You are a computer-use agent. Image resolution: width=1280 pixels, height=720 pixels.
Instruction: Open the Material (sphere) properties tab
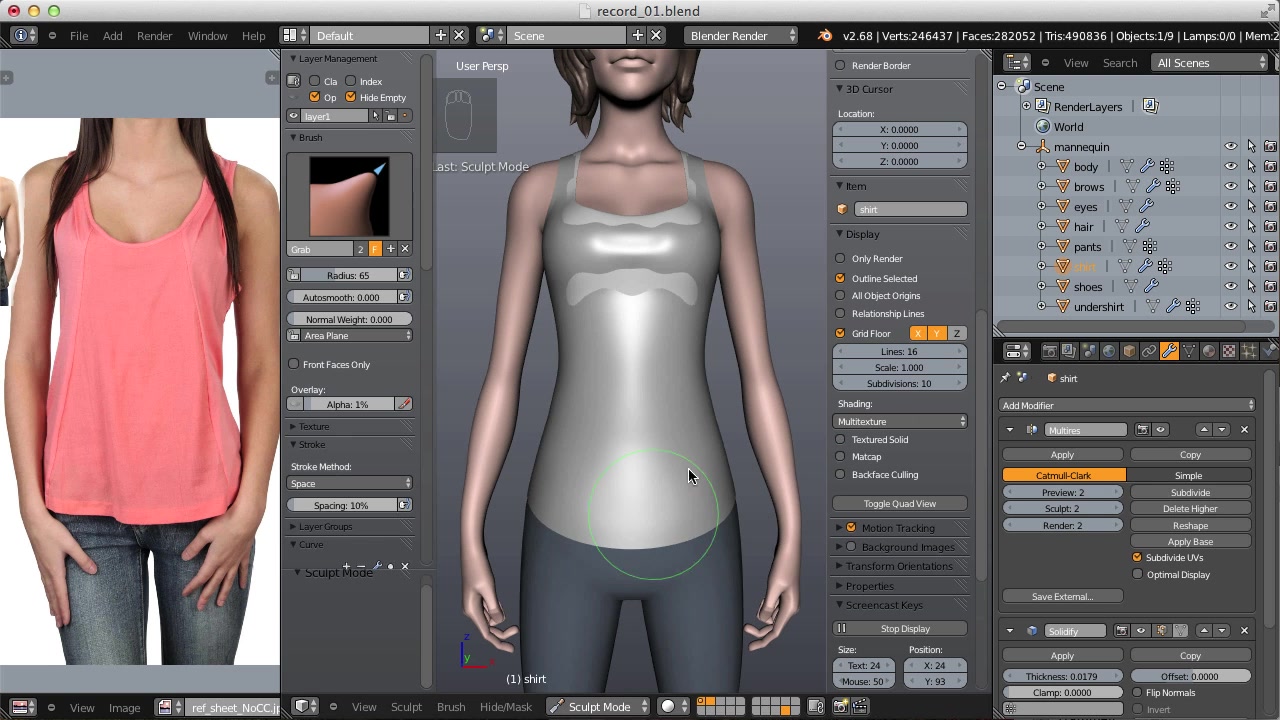coord(1209,351)
